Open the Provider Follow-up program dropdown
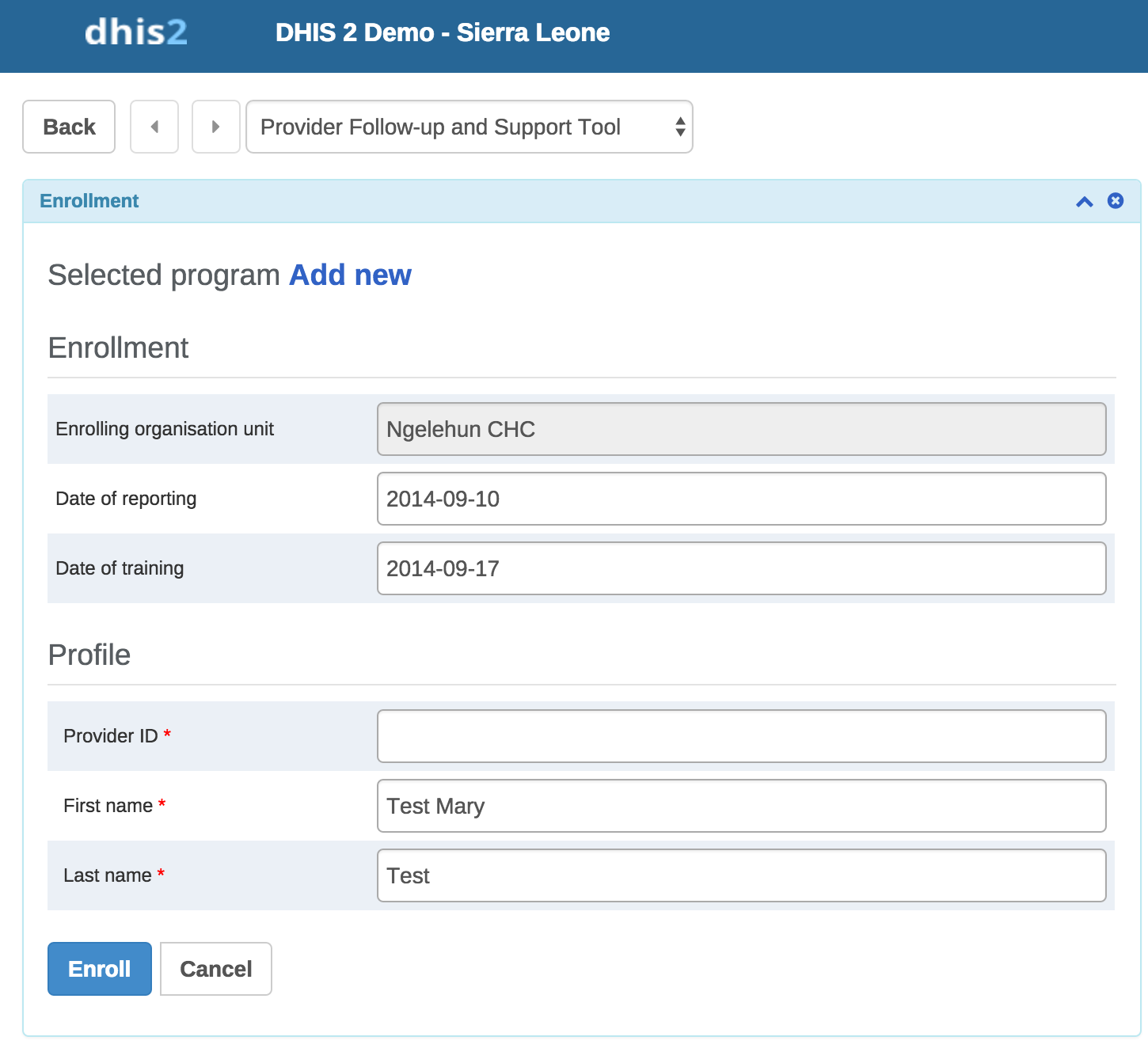This screenshot has width=1148, height=1048. pos(469,127)
